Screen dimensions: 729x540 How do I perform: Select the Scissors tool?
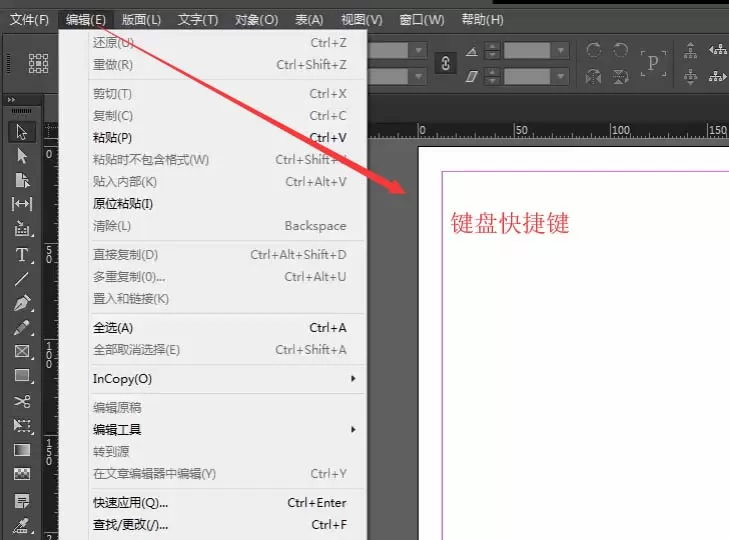[x=21, y=401]
